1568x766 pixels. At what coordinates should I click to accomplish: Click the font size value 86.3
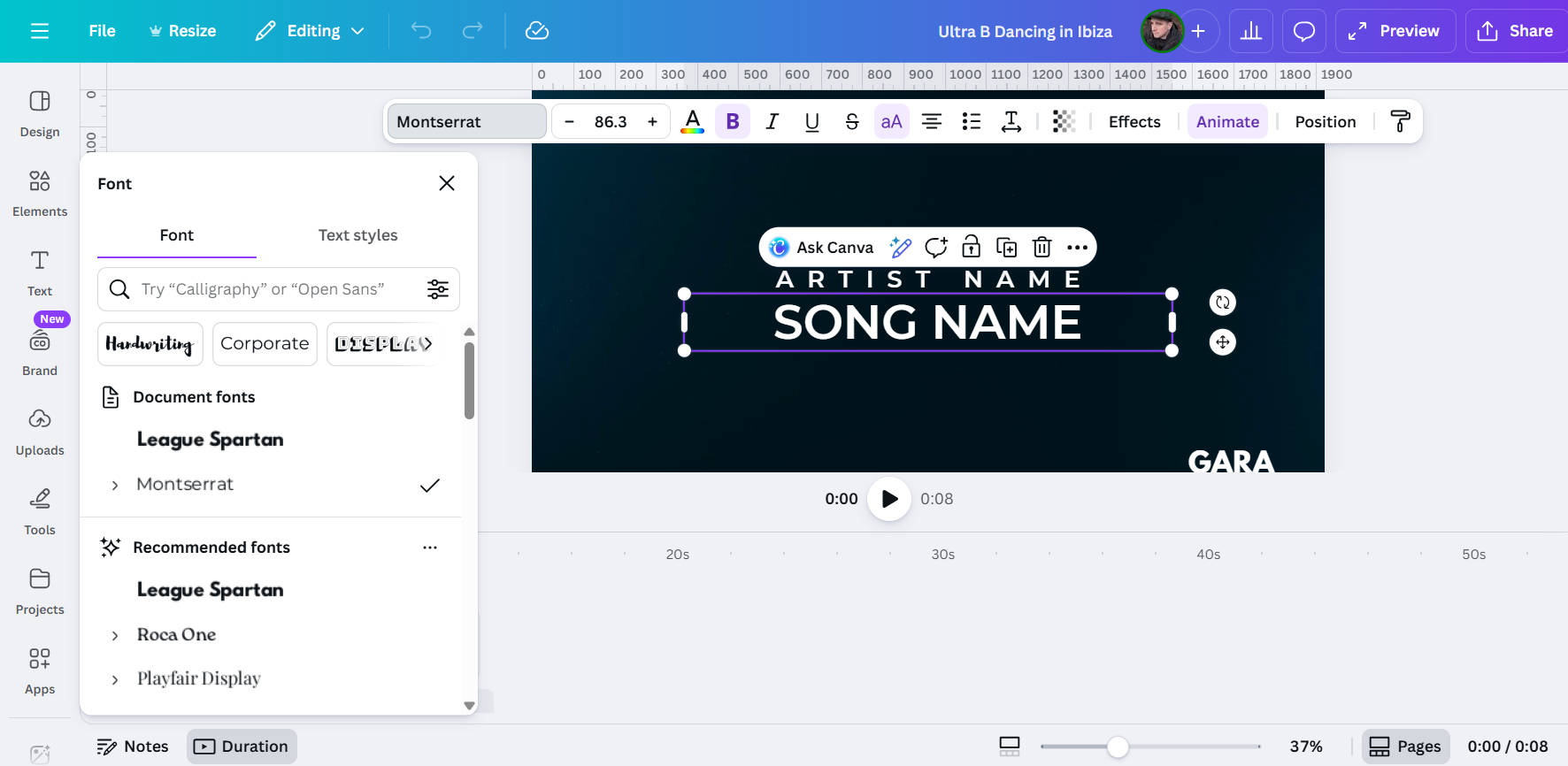pos(611,122)
